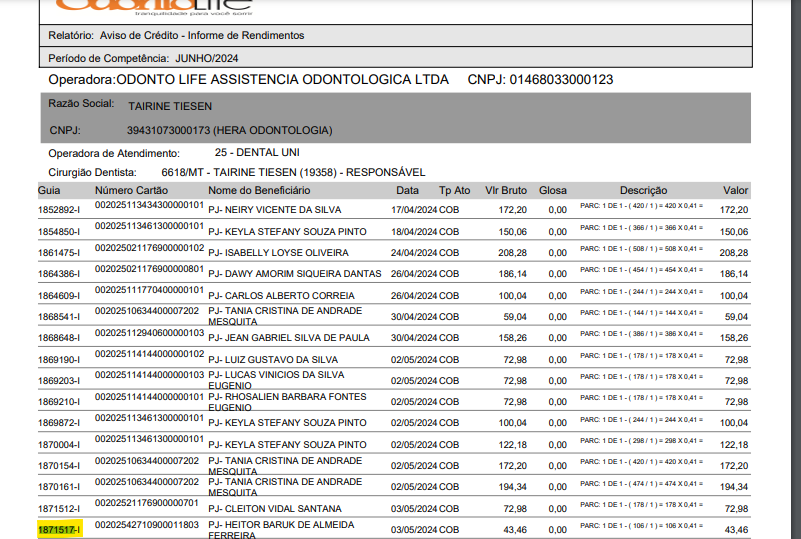Click beneficiary PJ- CARLOS ALBERTO CORREIA
The height and width of the screenshot is (539, 801).
[281, 296]
